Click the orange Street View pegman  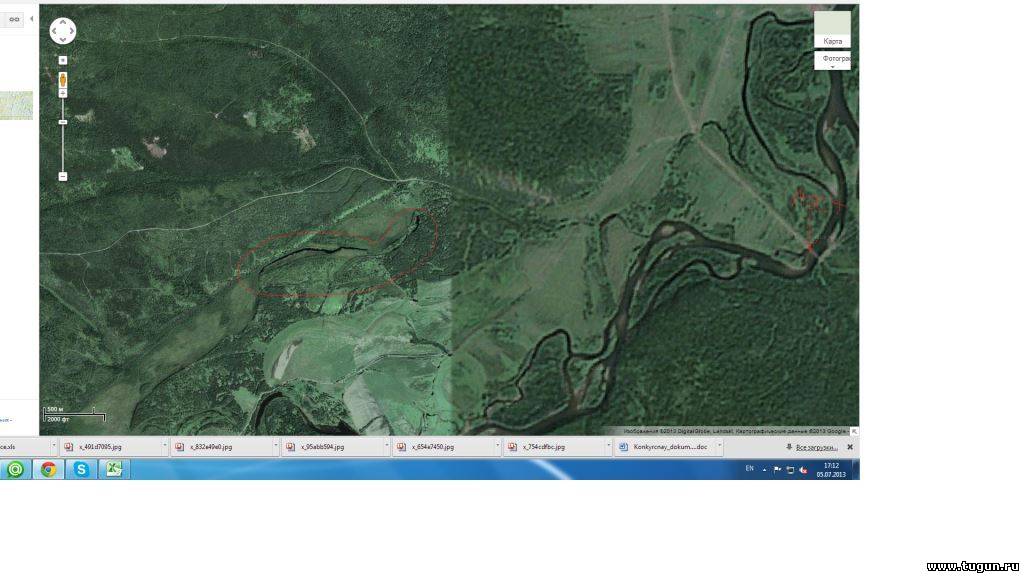pos(63,78)
